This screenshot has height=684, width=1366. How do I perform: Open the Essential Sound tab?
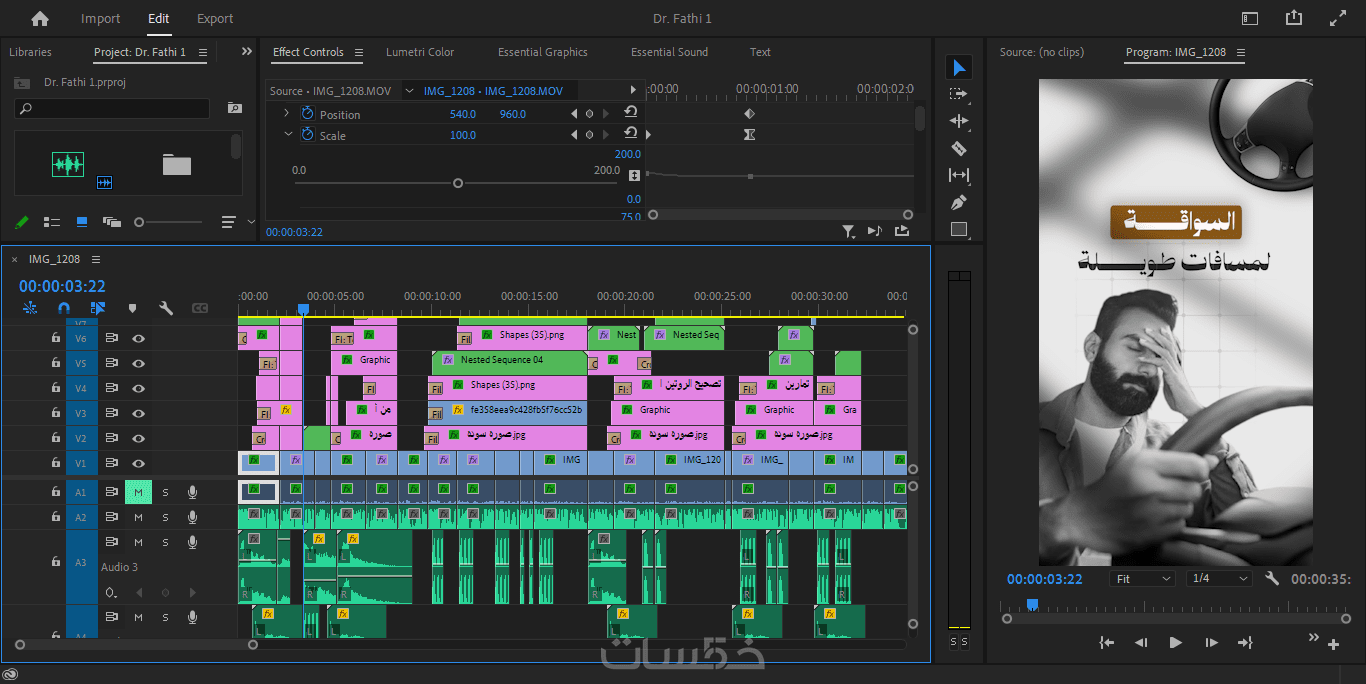point(669,52)
